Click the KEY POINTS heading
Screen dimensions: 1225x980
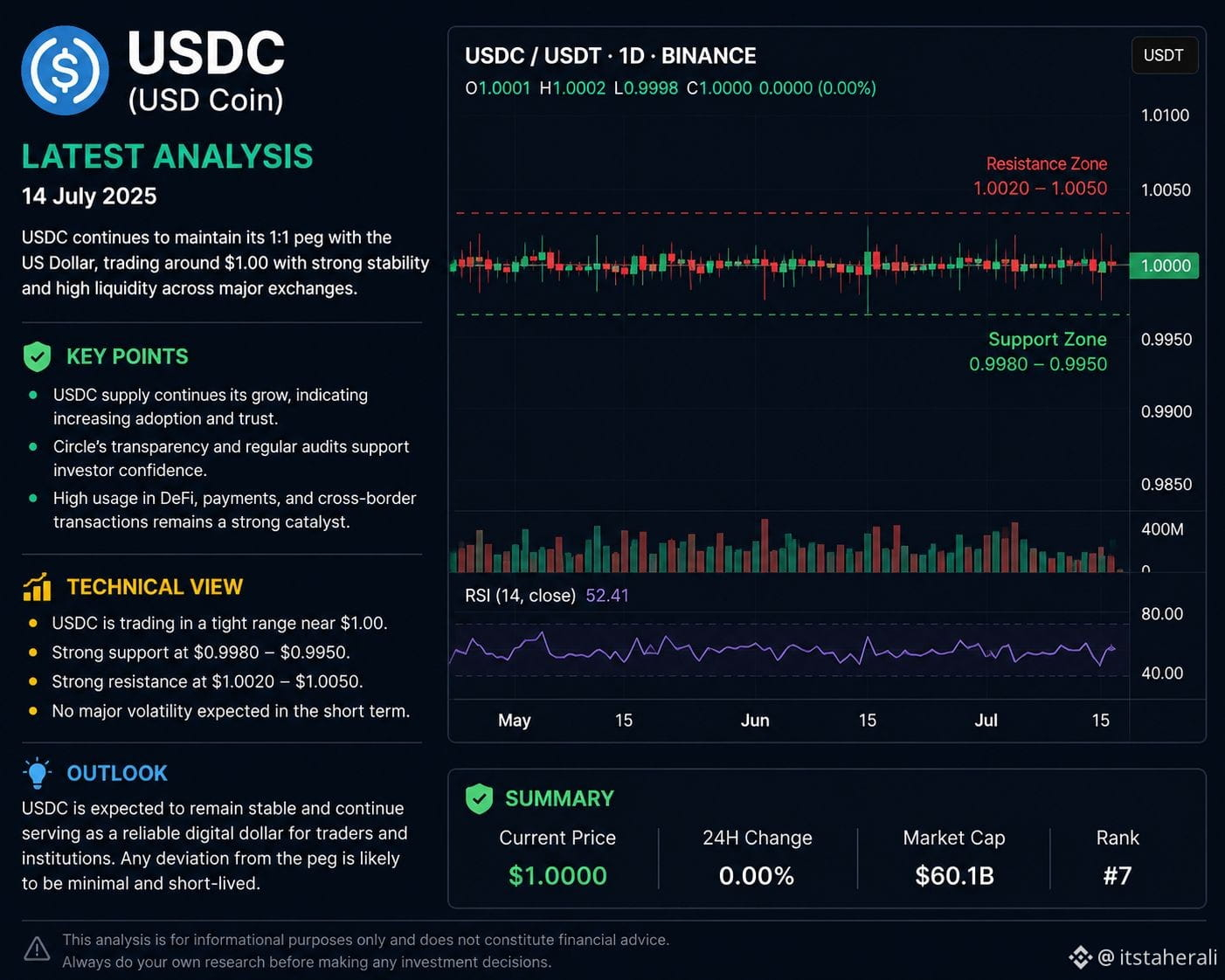pyautogui.click(x=128, y=356)
